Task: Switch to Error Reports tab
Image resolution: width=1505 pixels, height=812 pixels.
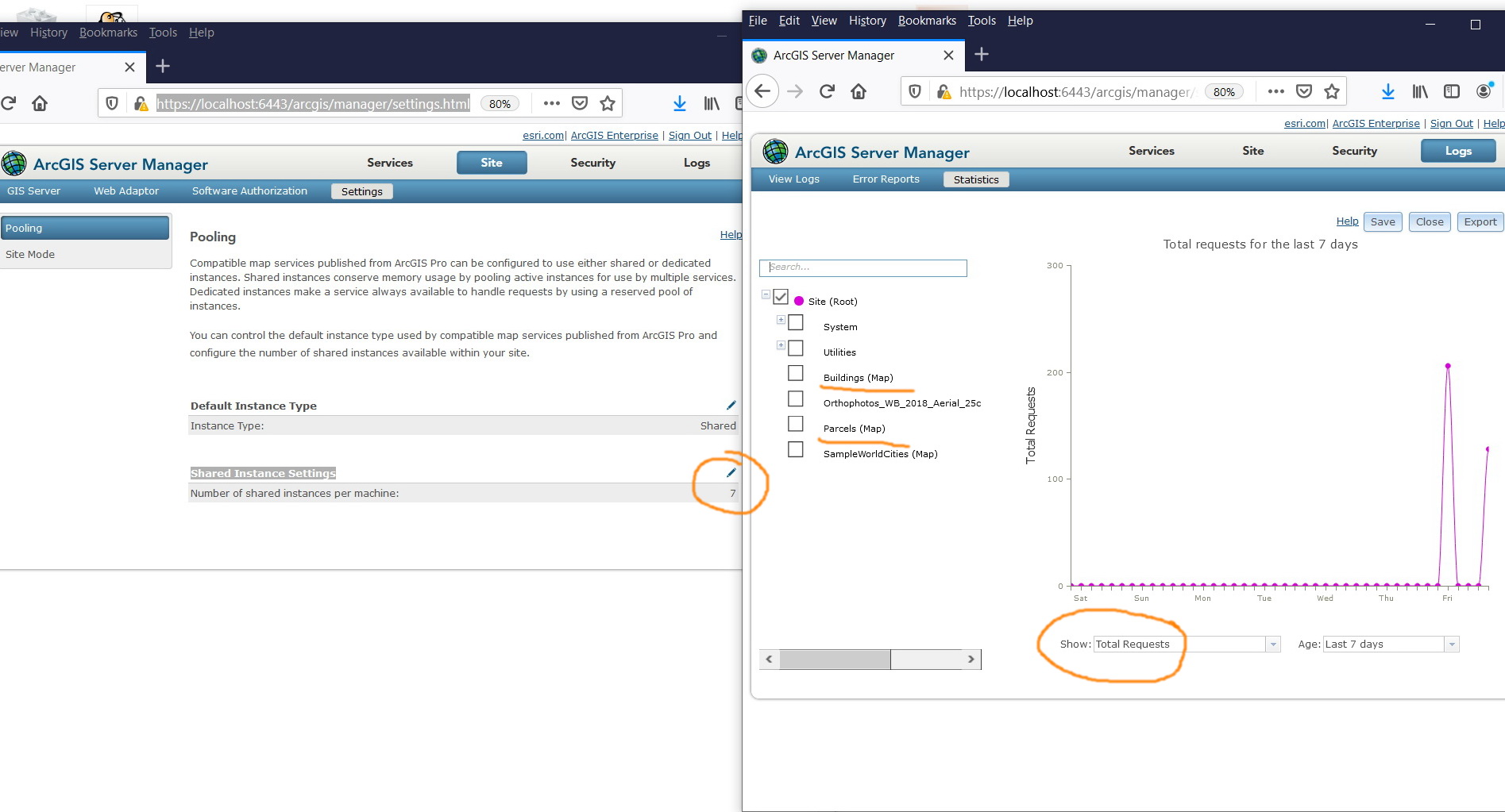Action: [886, 179]
